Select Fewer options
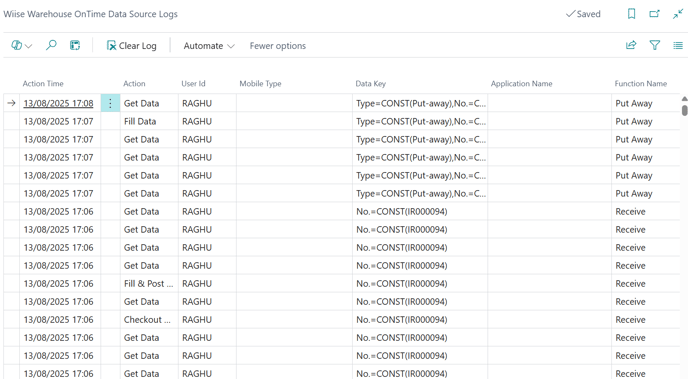The image size is (688, 379). pos(278,46)
